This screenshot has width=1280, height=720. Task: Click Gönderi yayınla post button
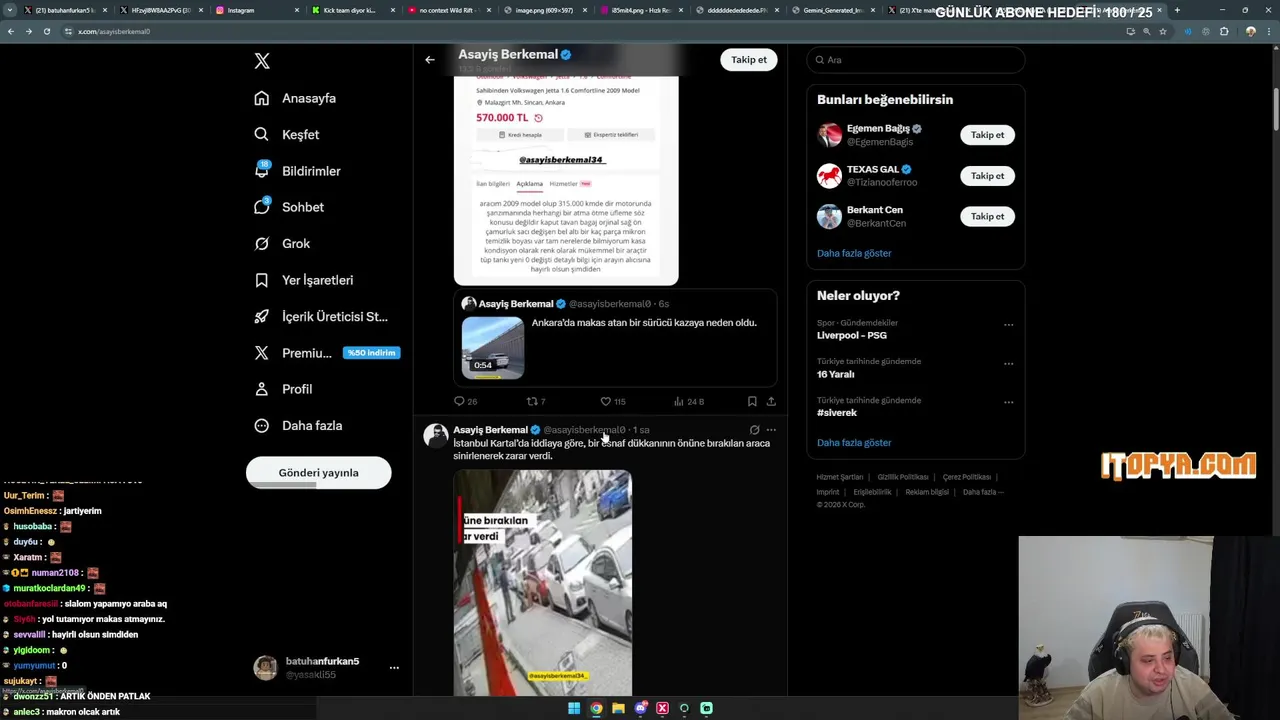[318, 473]
